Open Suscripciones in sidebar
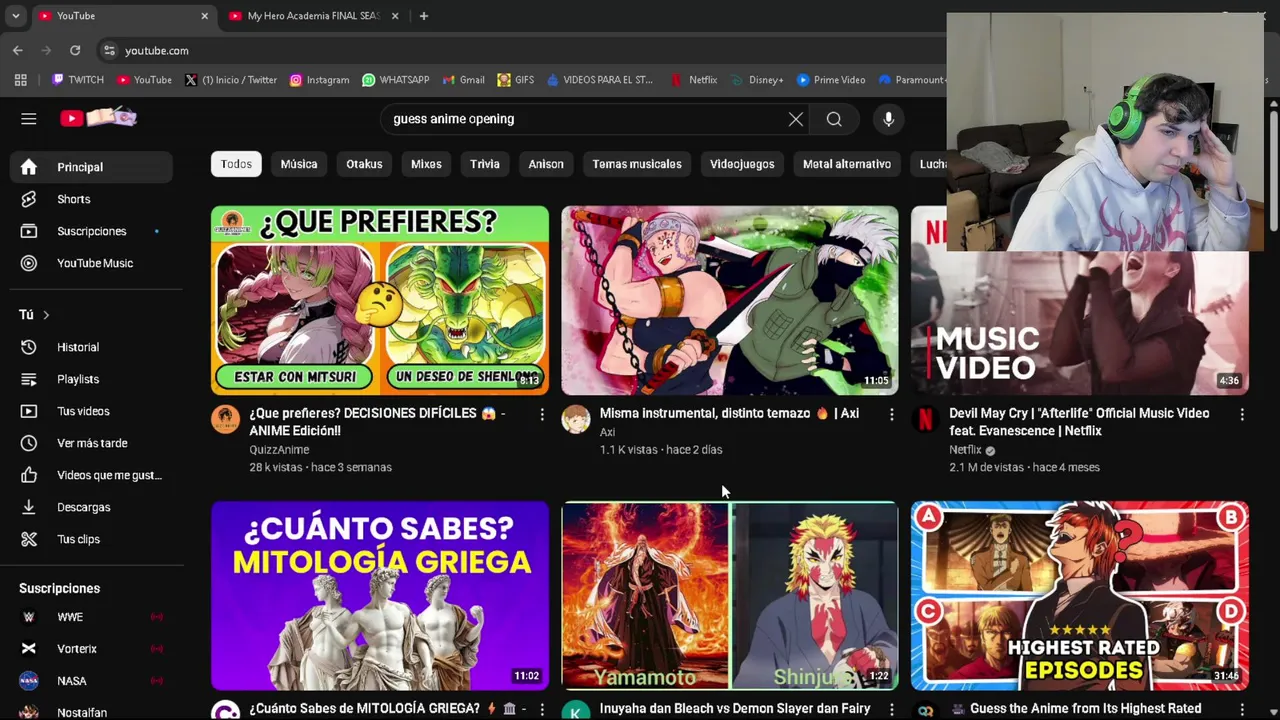Viewport: 1280px width, 720px height. click(91, 231)
